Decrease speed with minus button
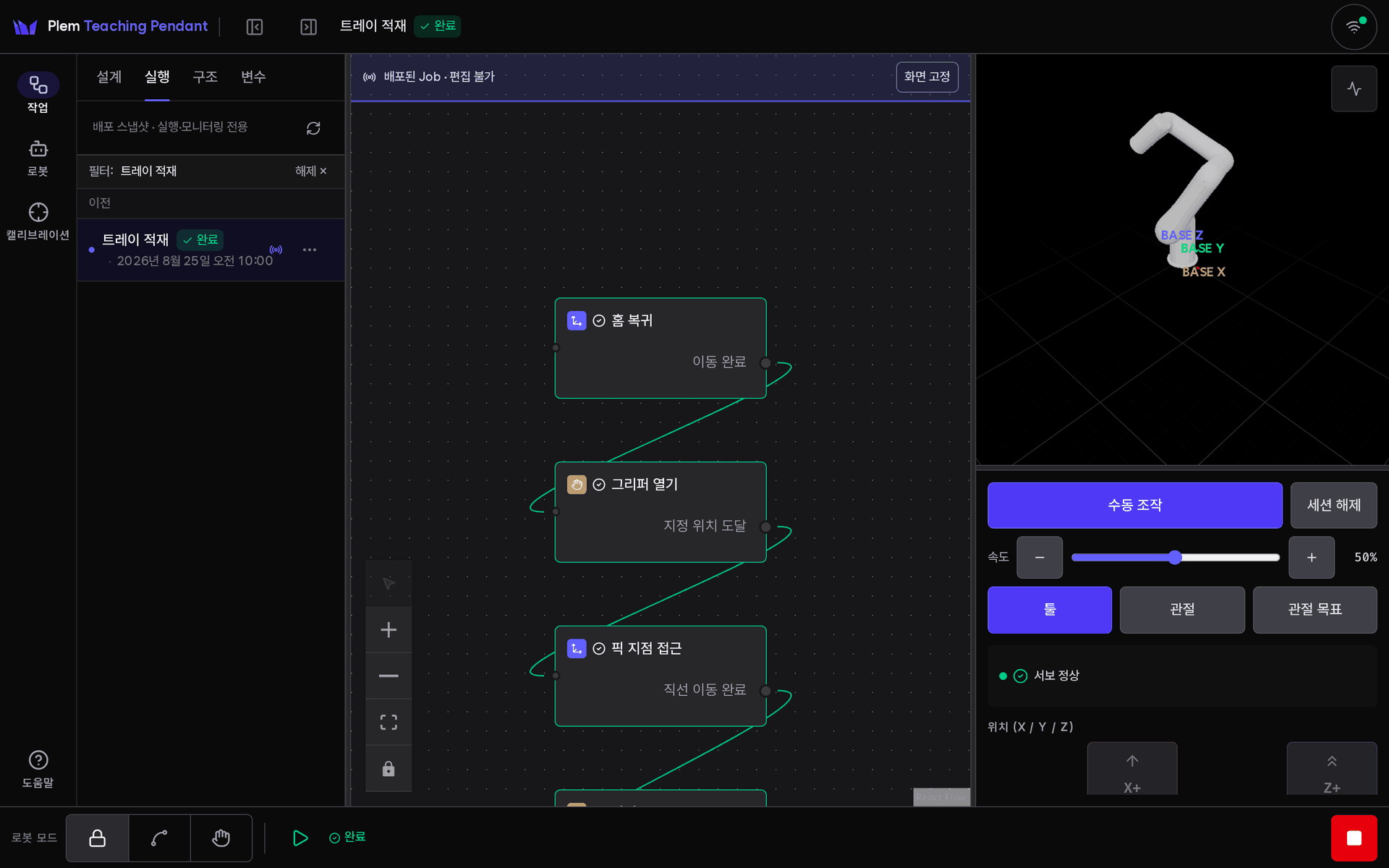 tap(1040, 558)
